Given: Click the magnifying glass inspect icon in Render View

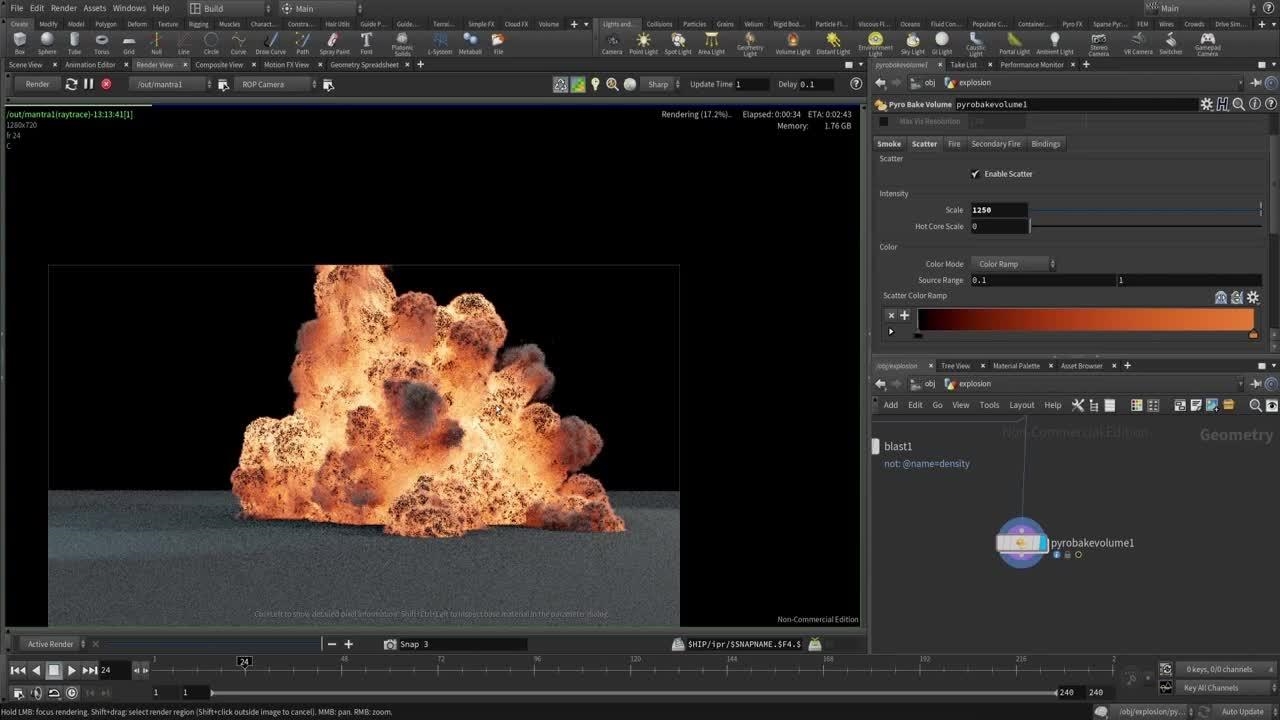Looking at the screenshot, I should 610,84.
